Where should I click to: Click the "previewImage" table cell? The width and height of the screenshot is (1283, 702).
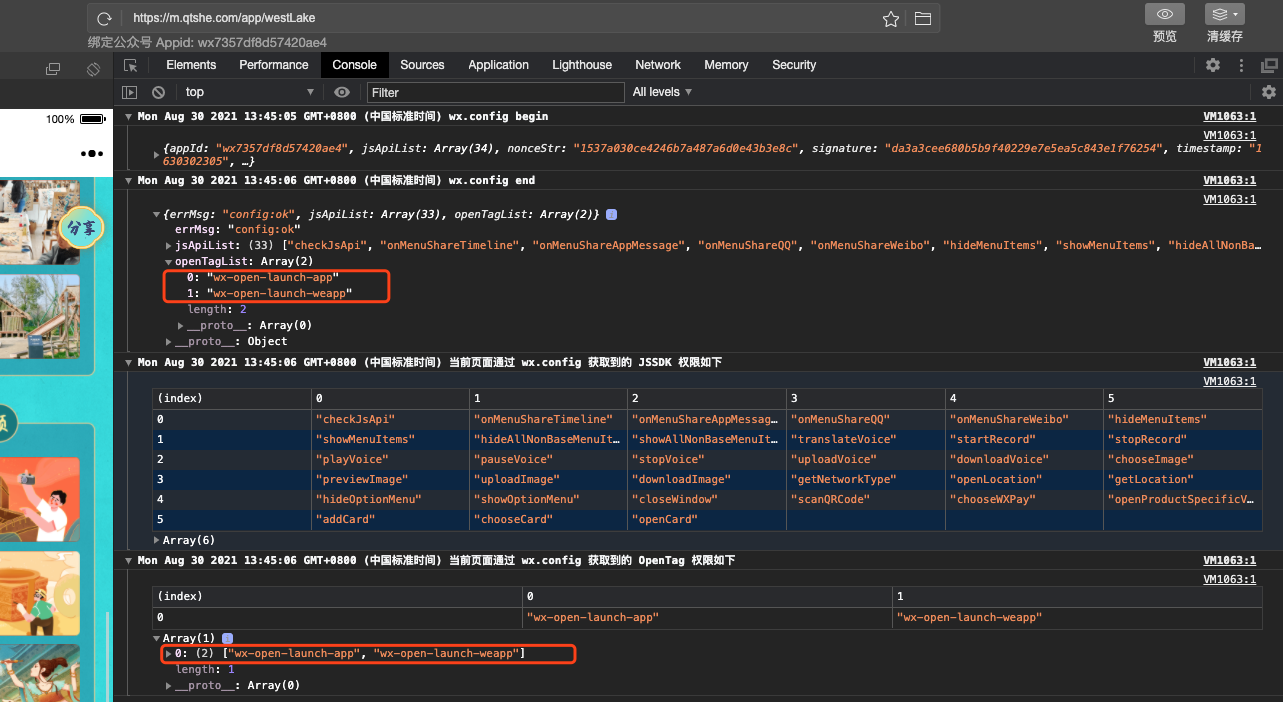[390, 479]
